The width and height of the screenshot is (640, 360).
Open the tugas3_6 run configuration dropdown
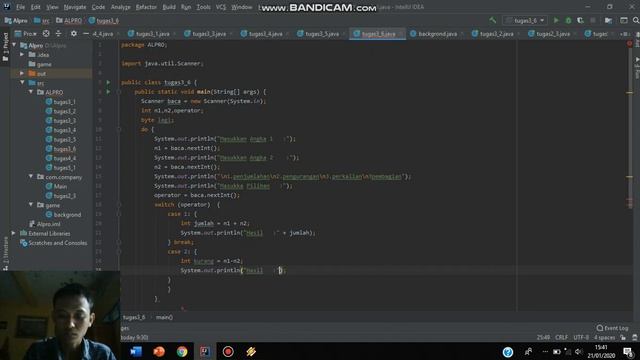coord(526,20)
